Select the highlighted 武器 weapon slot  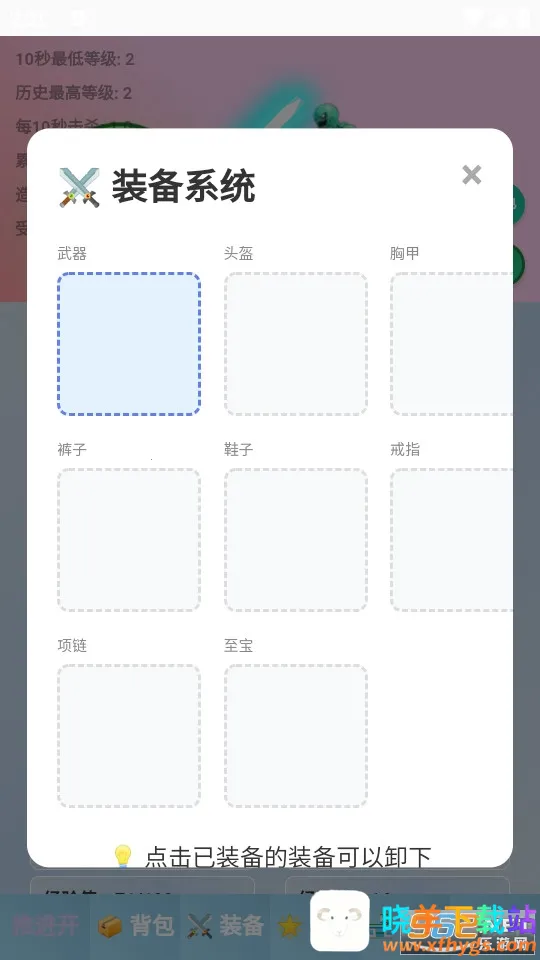[129, 344]
